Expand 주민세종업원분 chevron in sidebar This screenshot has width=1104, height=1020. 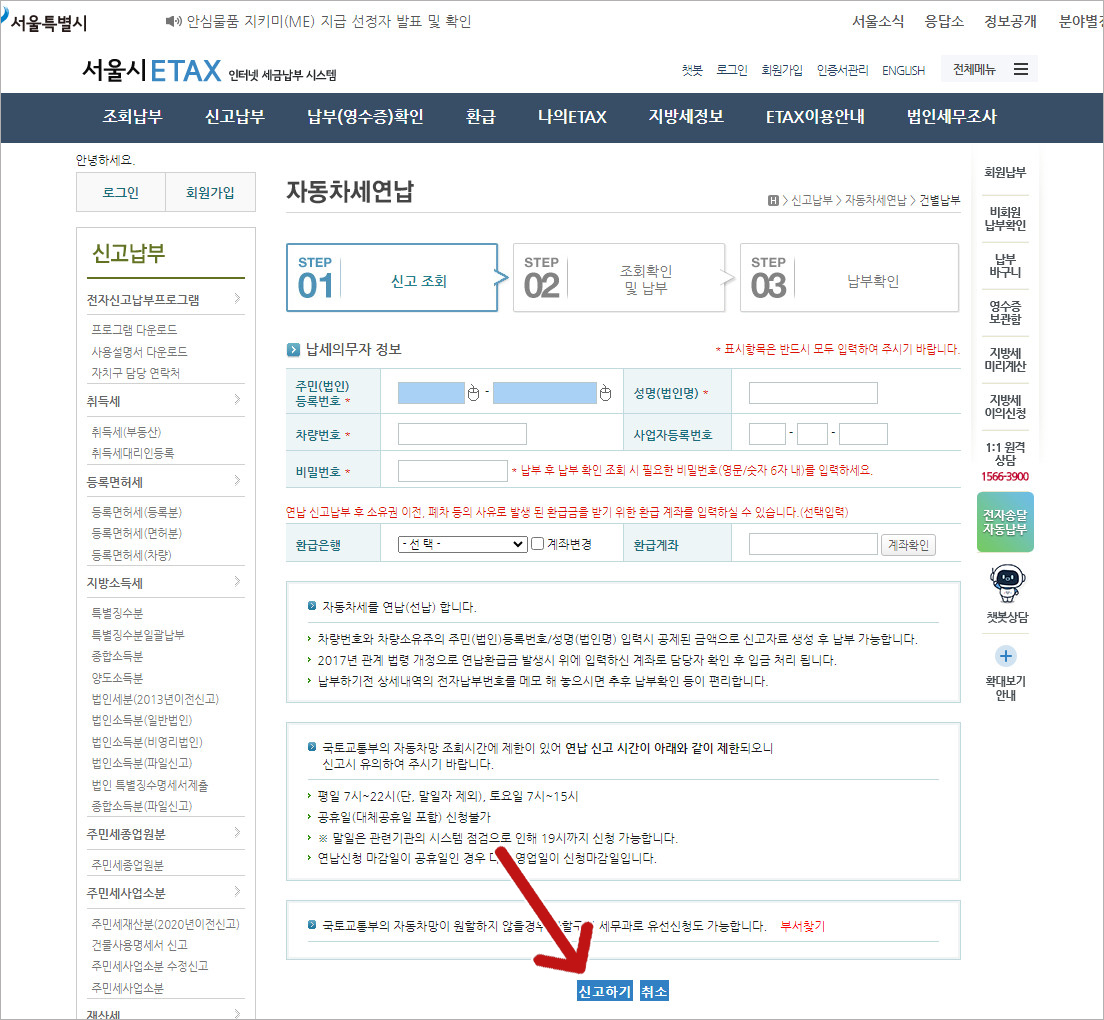pyautogui.click(x=237, y=833)
